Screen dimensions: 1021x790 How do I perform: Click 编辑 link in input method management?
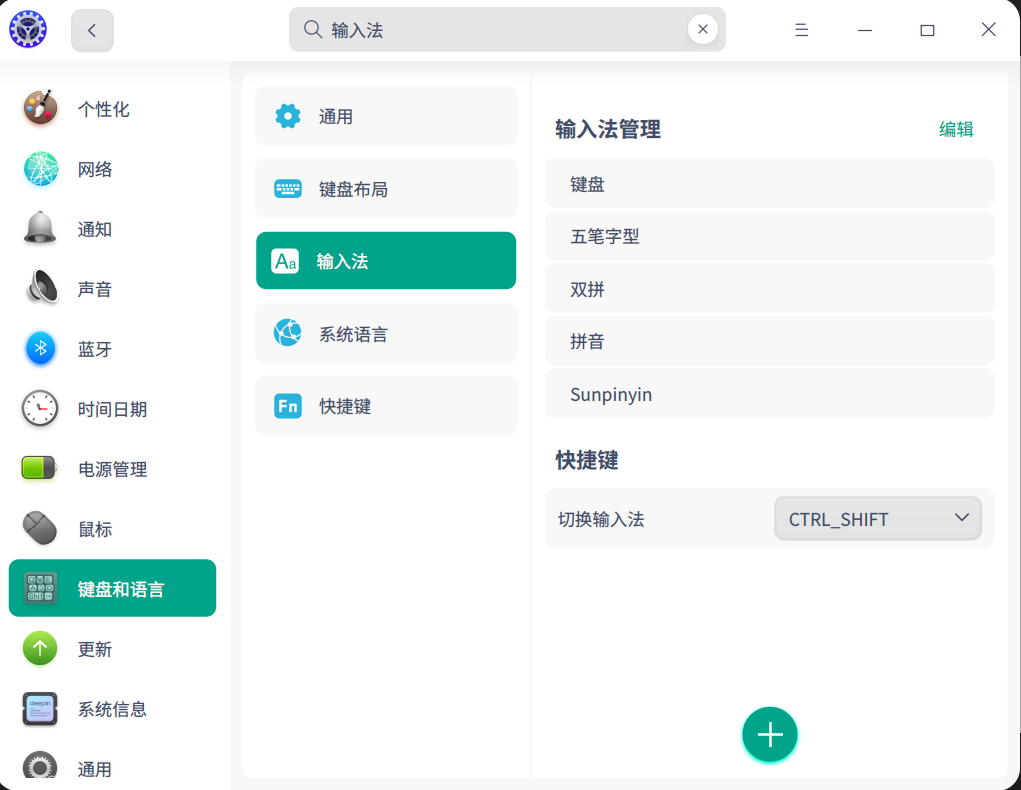(955, 129)
